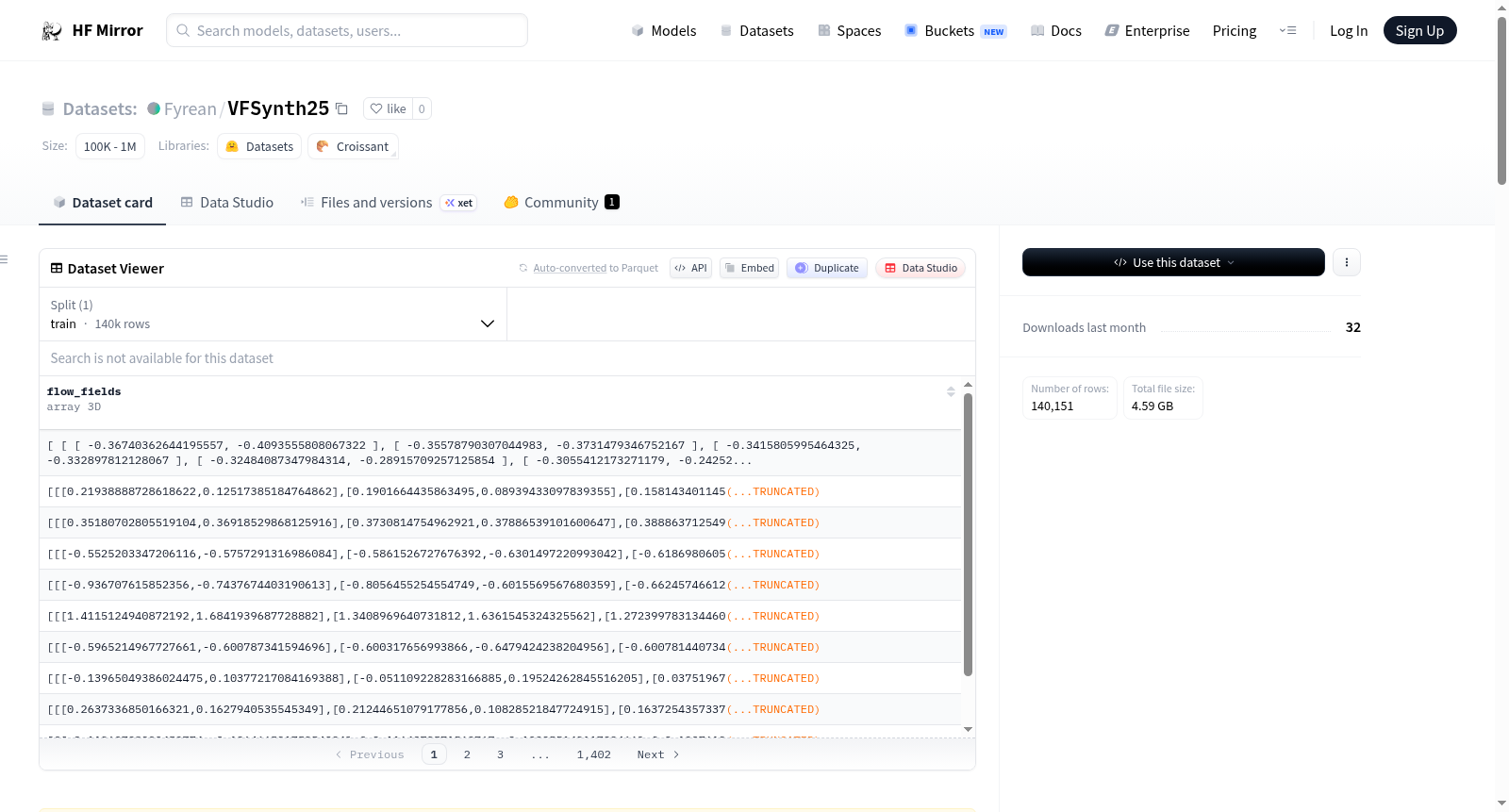
Task: Click the Previous page button
Action: click(370, 754)
